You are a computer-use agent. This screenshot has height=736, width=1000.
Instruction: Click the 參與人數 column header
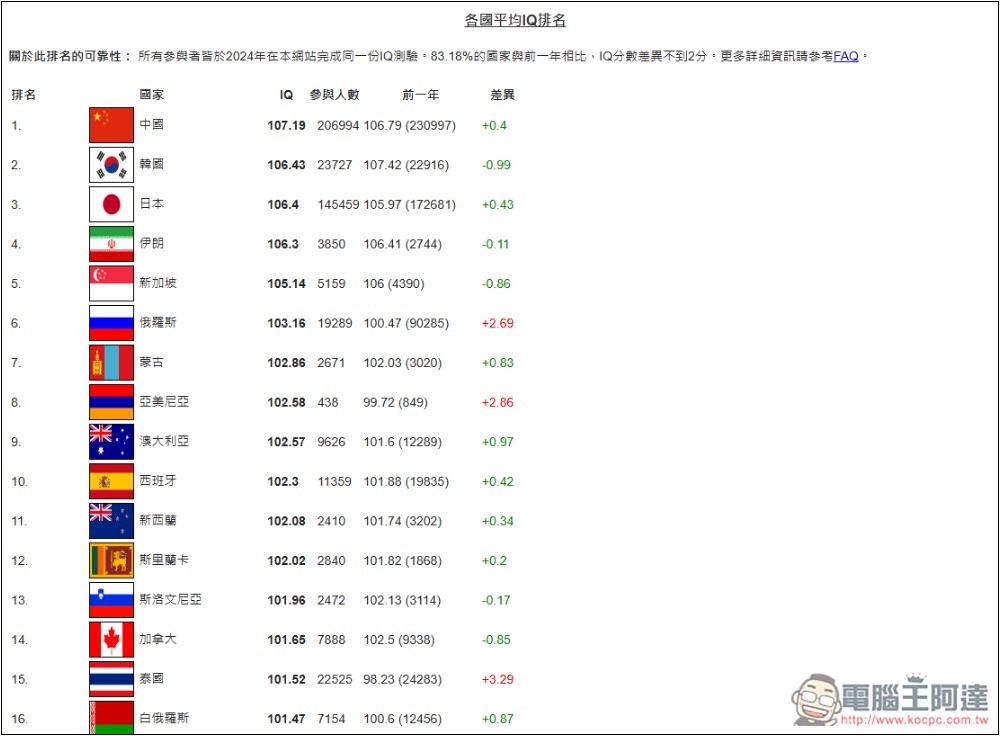334,95
